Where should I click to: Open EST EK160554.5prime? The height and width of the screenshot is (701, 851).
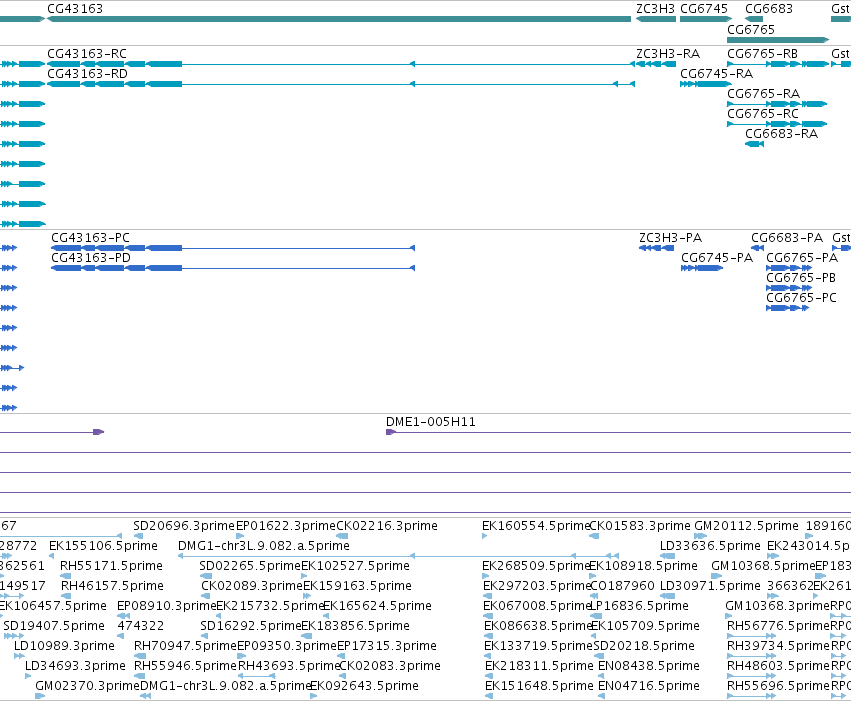pos(536,526)
